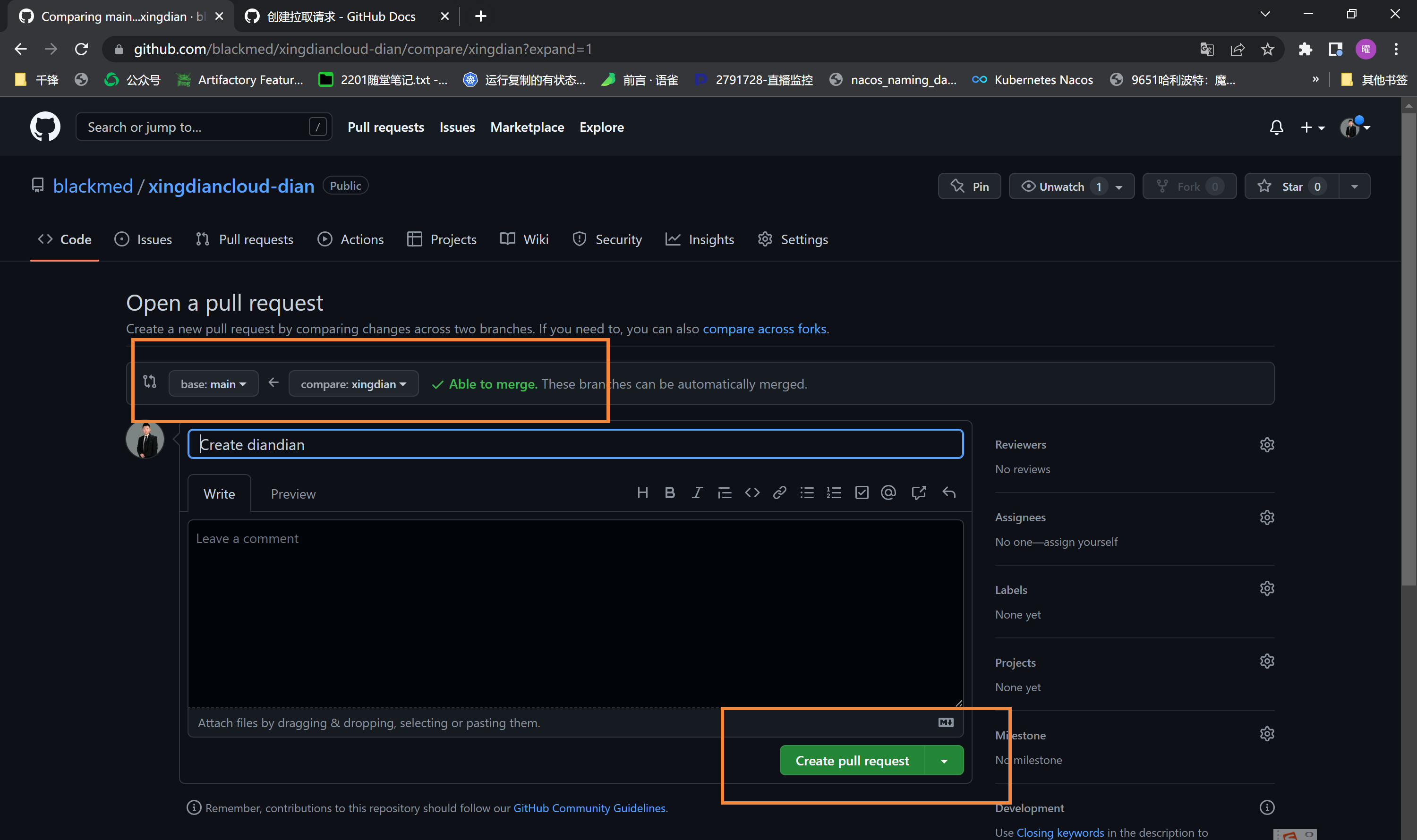This screenshot has width=1417, height=840.
Task: Insert a bulleted list
Action: pos(807,493)
